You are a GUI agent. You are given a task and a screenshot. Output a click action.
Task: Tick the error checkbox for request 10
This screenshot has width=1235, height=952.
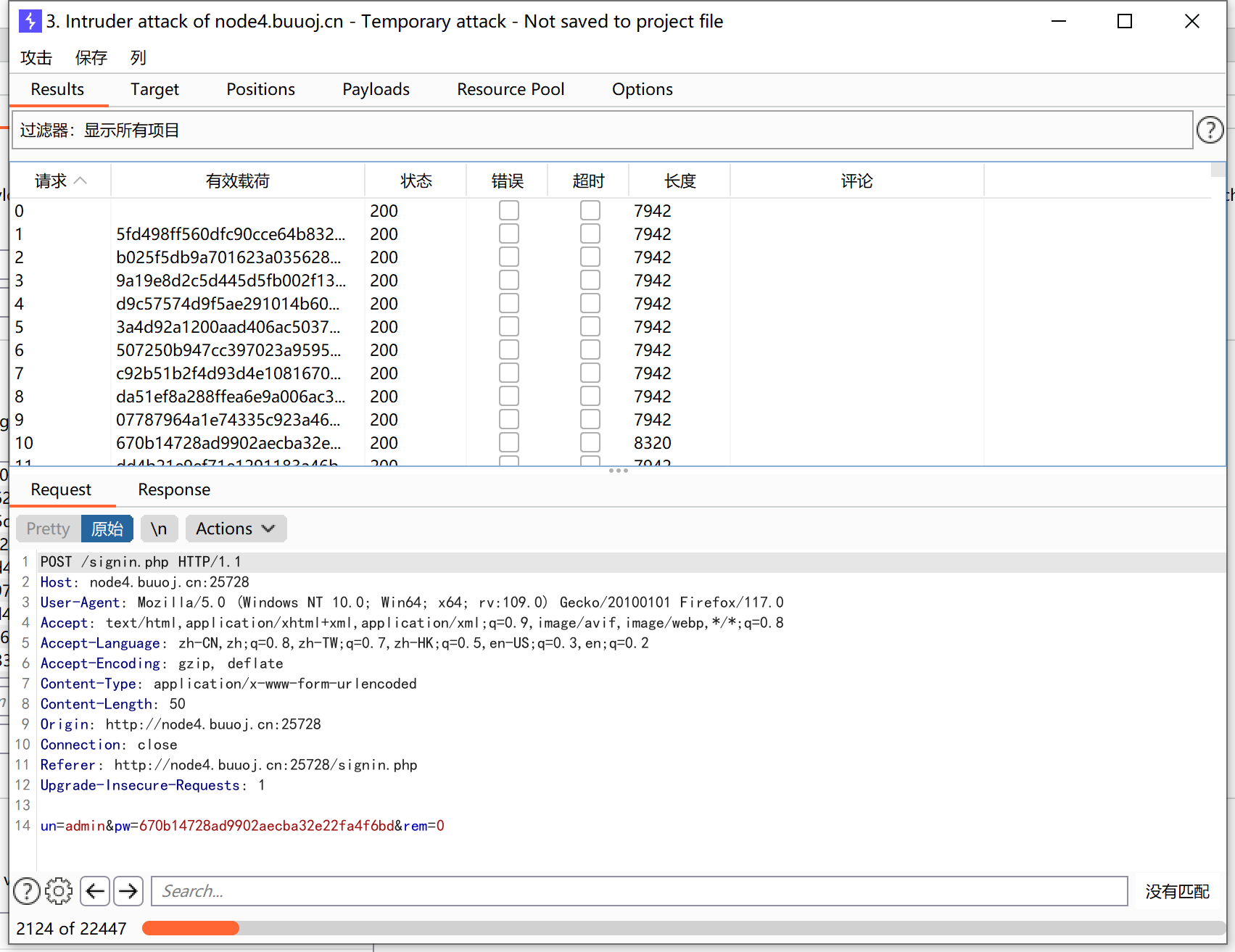pos(509,442)
